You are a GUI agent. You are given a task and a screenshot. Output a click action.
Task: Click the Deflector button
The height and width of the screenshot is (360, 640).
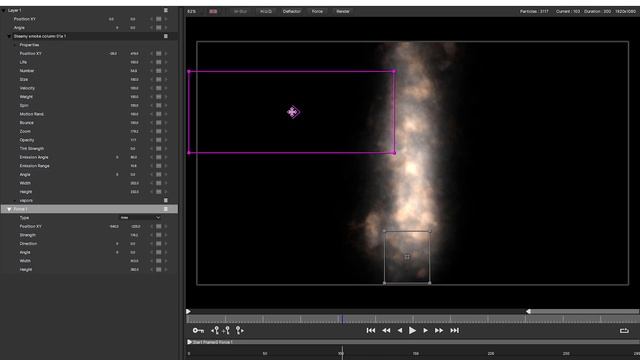(292, 11)
